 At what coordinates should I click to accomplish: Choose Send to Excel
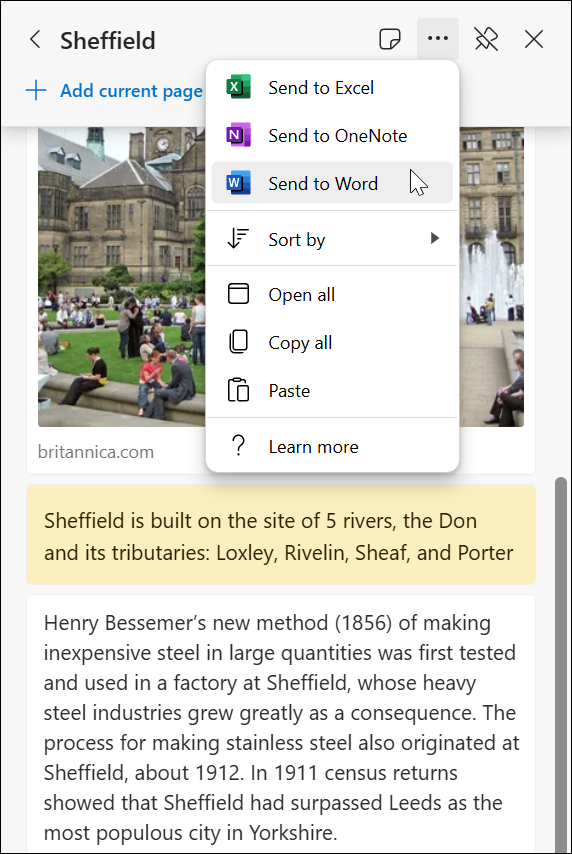[x=332, y=88]
